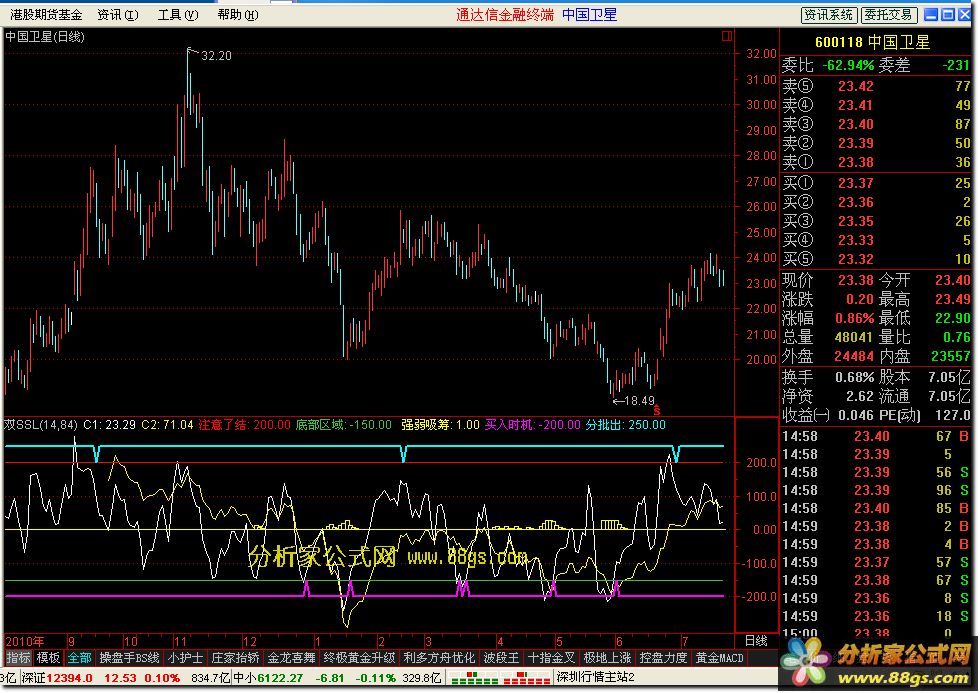The height and width of the screenshot is (693, 980).
Task: Click the 资讯系统 button
Action: coord(829,14)
